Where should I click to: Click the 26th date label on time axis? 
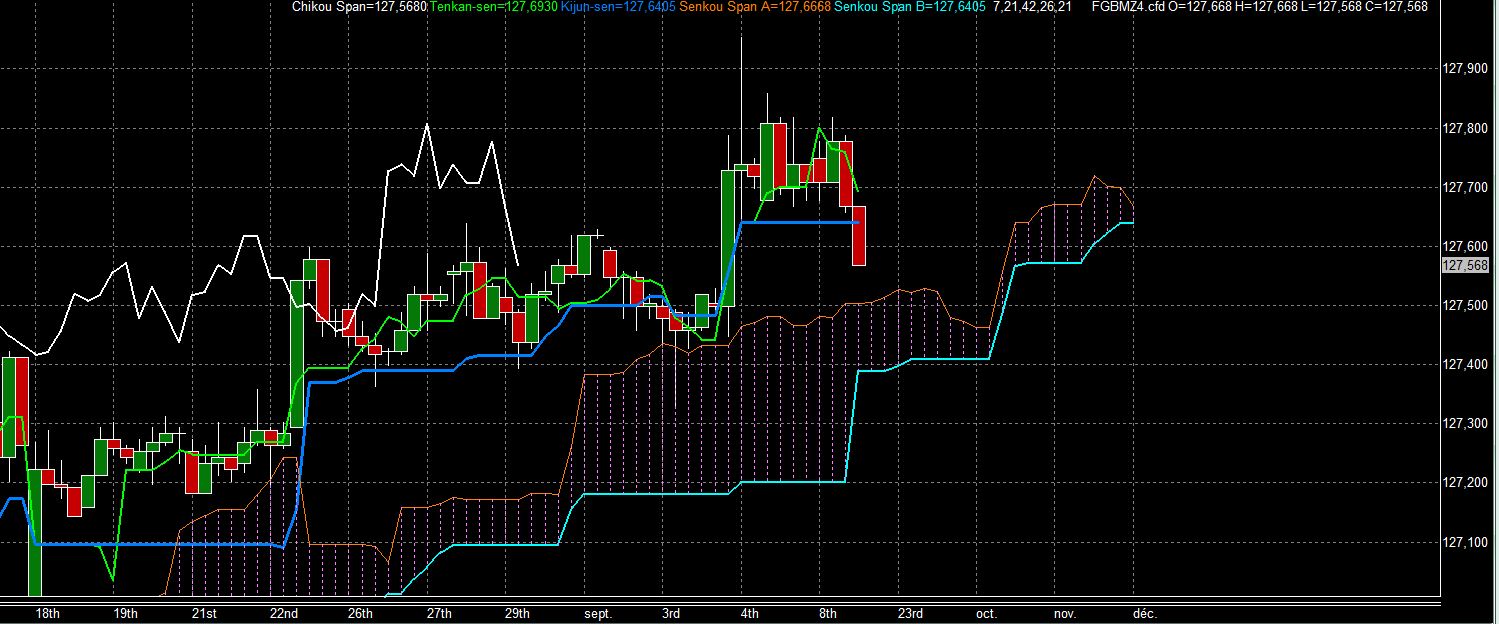point(360,613)
